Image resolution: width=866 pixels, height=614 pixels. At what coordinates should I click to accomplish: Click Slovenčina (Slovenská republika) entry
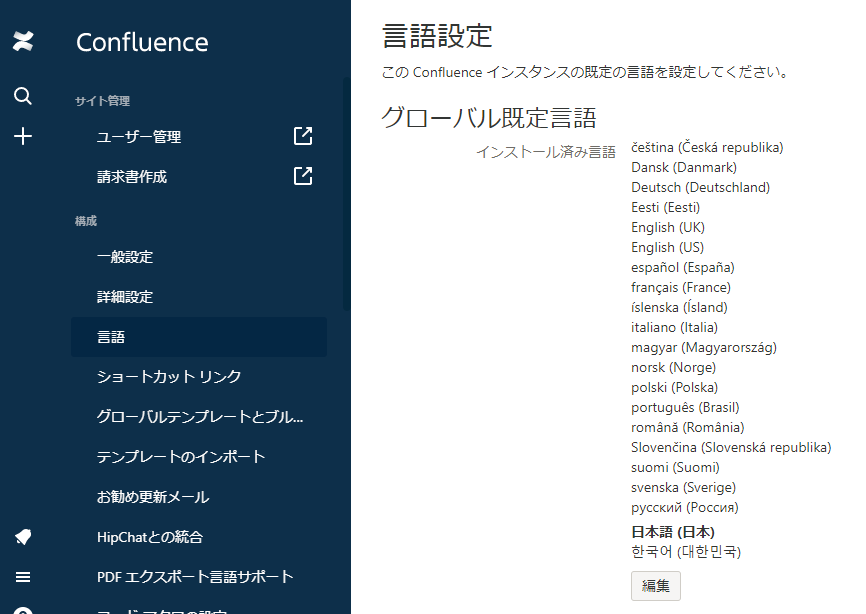coord(731,447)
